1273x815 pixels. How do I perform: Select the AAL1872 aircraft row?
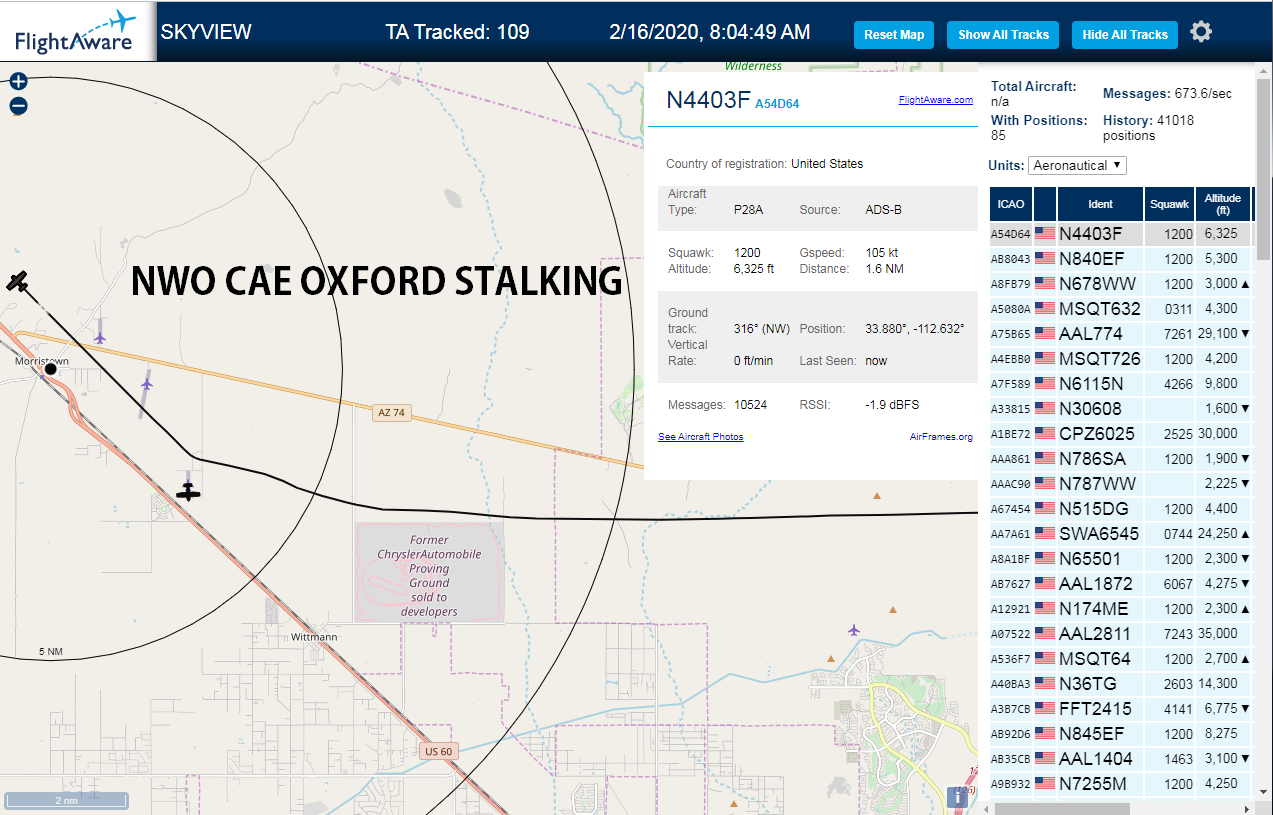tap(1120, 584)
